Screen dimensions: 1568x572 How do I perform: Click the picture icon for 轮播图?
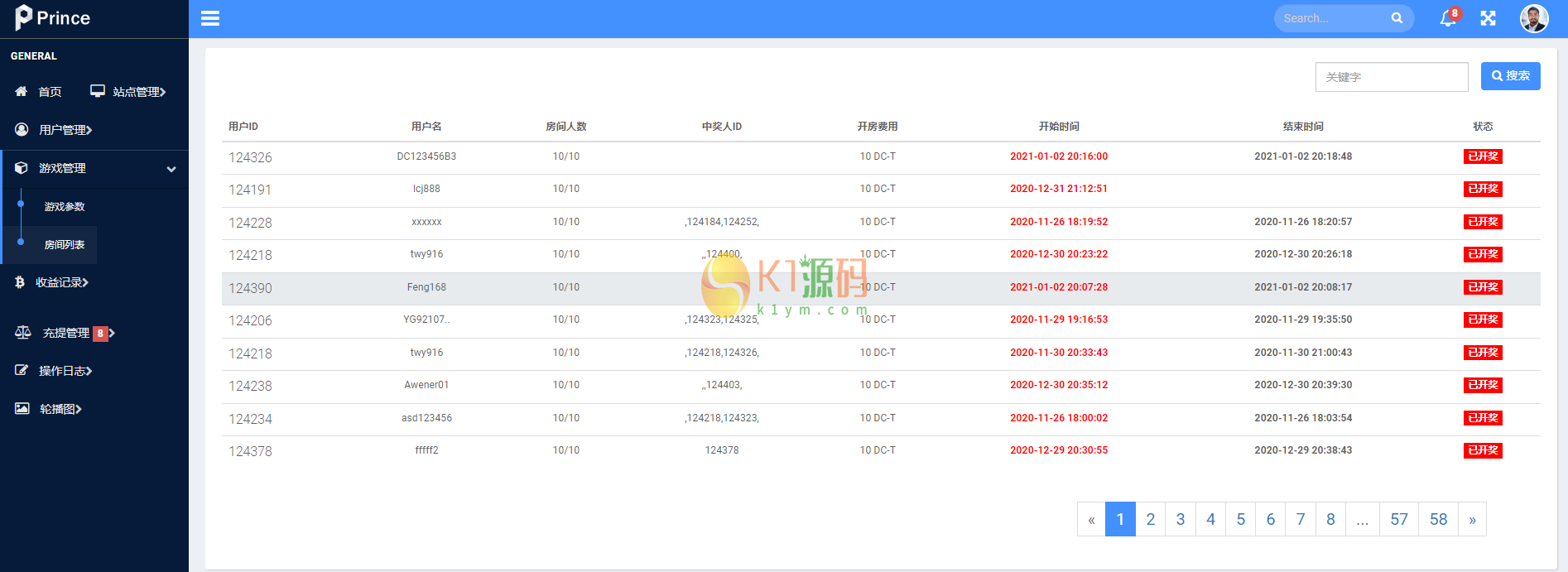[x=22, y=408]
